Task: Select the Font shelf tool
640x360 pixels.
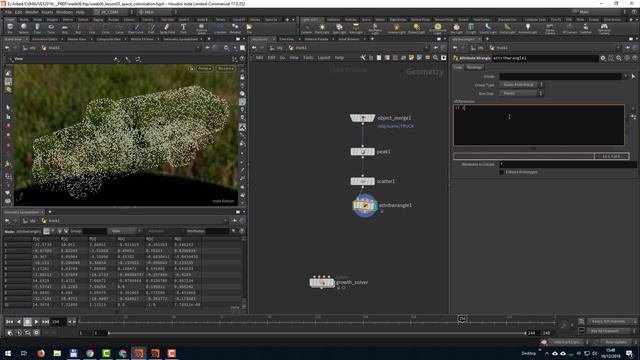Action: [x=183, y=28]
